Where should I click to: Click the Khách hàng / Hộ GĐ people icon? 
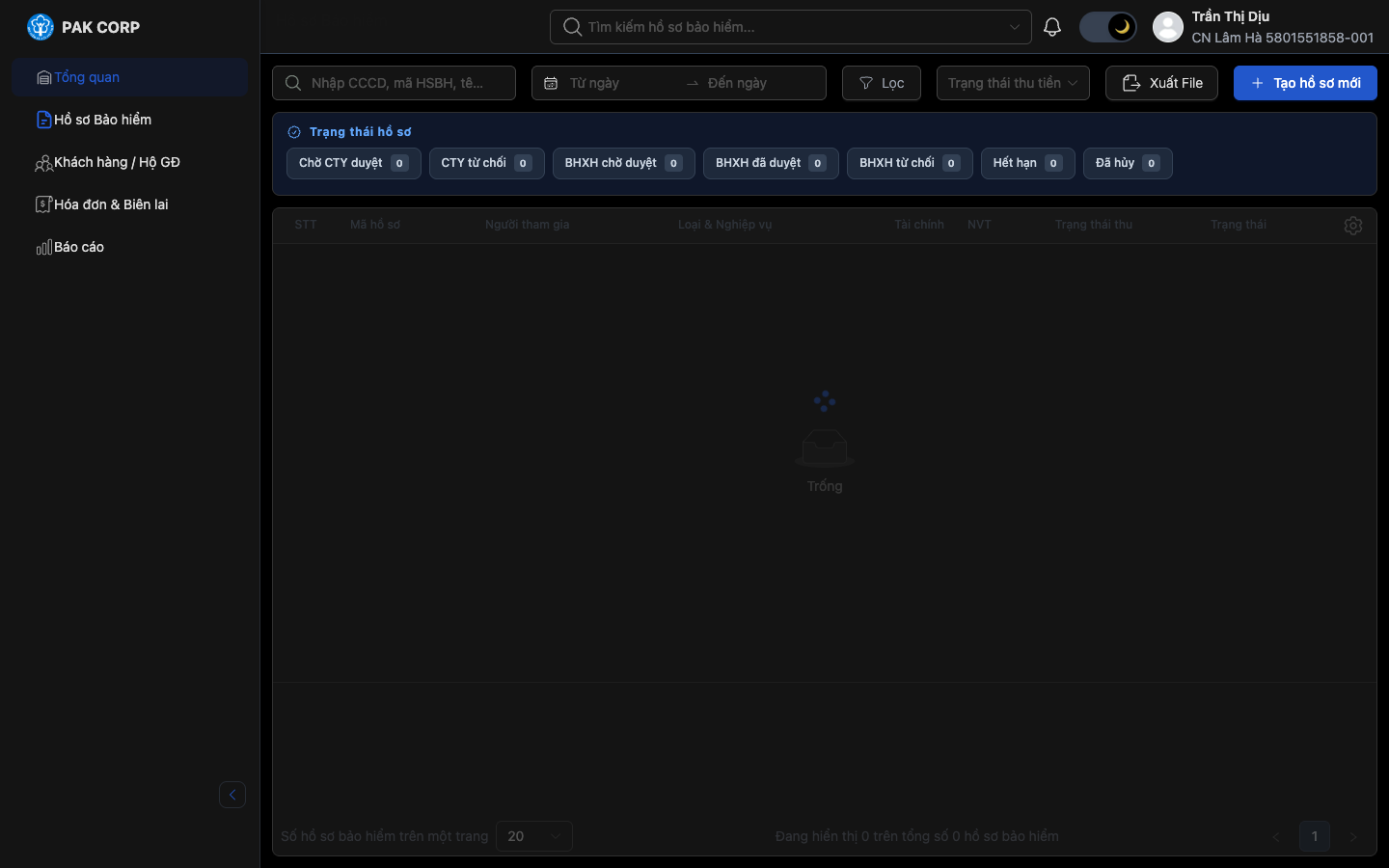point(44,163)
